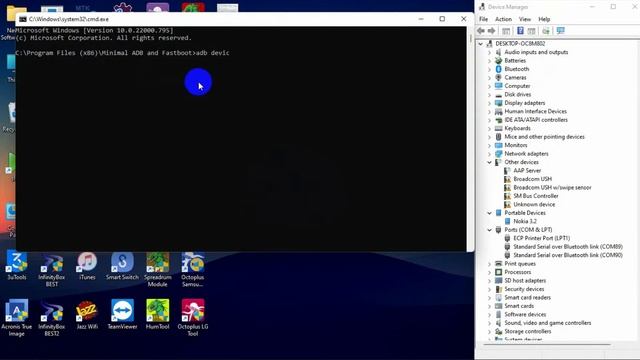Expand the Processors category
Image resolution: width=640 pixels, height=360 pixels.
click(x=489, y=272)
